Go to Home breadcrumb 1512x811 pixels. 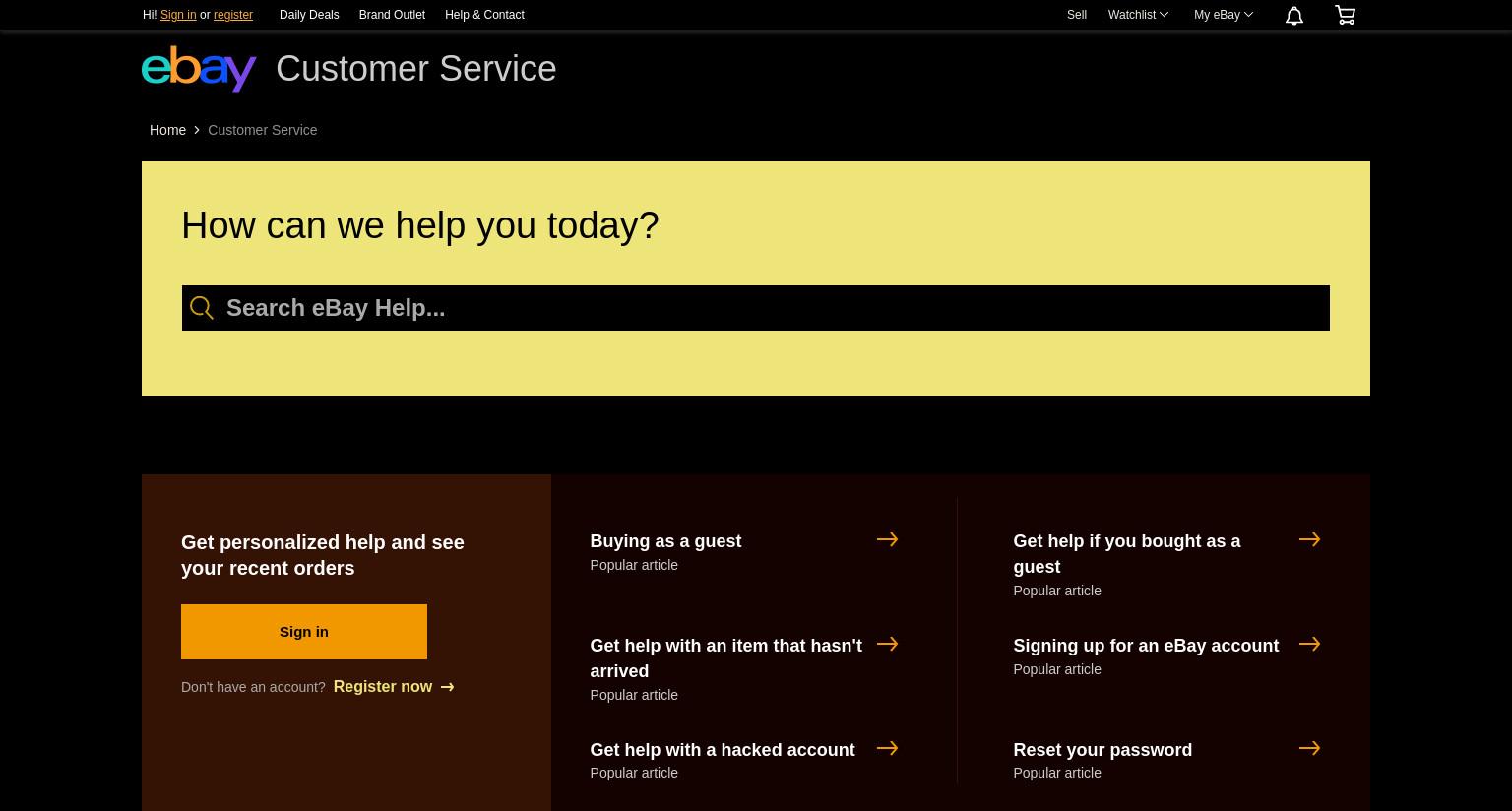tap(167, 130)
